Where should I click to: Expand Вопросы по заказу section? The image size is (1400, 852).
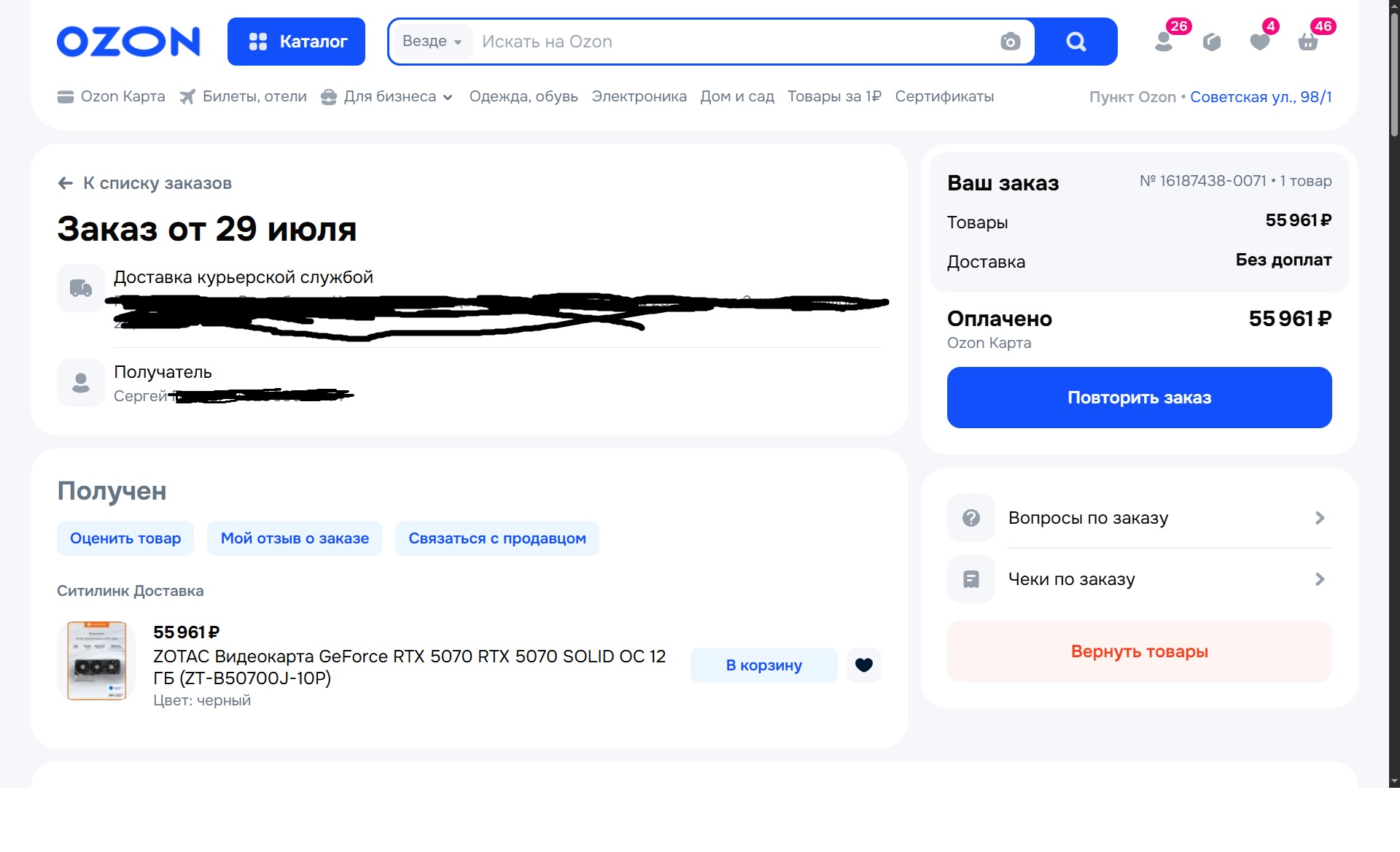click(x=1139, y=518)
